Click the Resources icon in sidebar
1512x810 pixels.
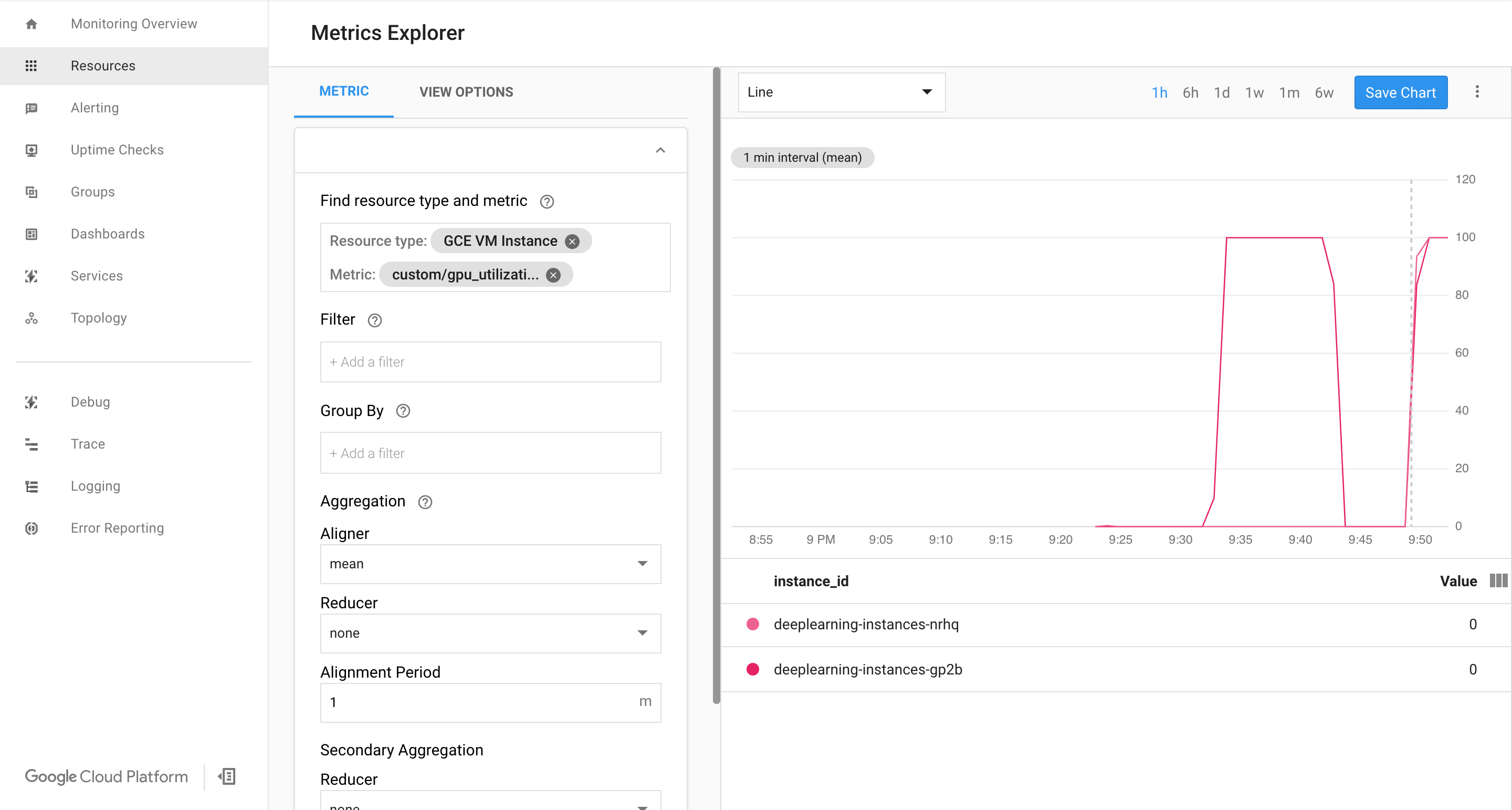(x=31, y=65)
